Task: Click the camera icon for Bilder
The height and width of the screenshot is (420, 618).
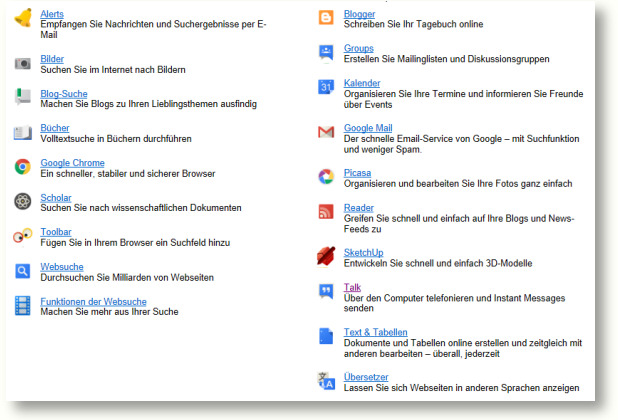Action: [x=23, y=63]
